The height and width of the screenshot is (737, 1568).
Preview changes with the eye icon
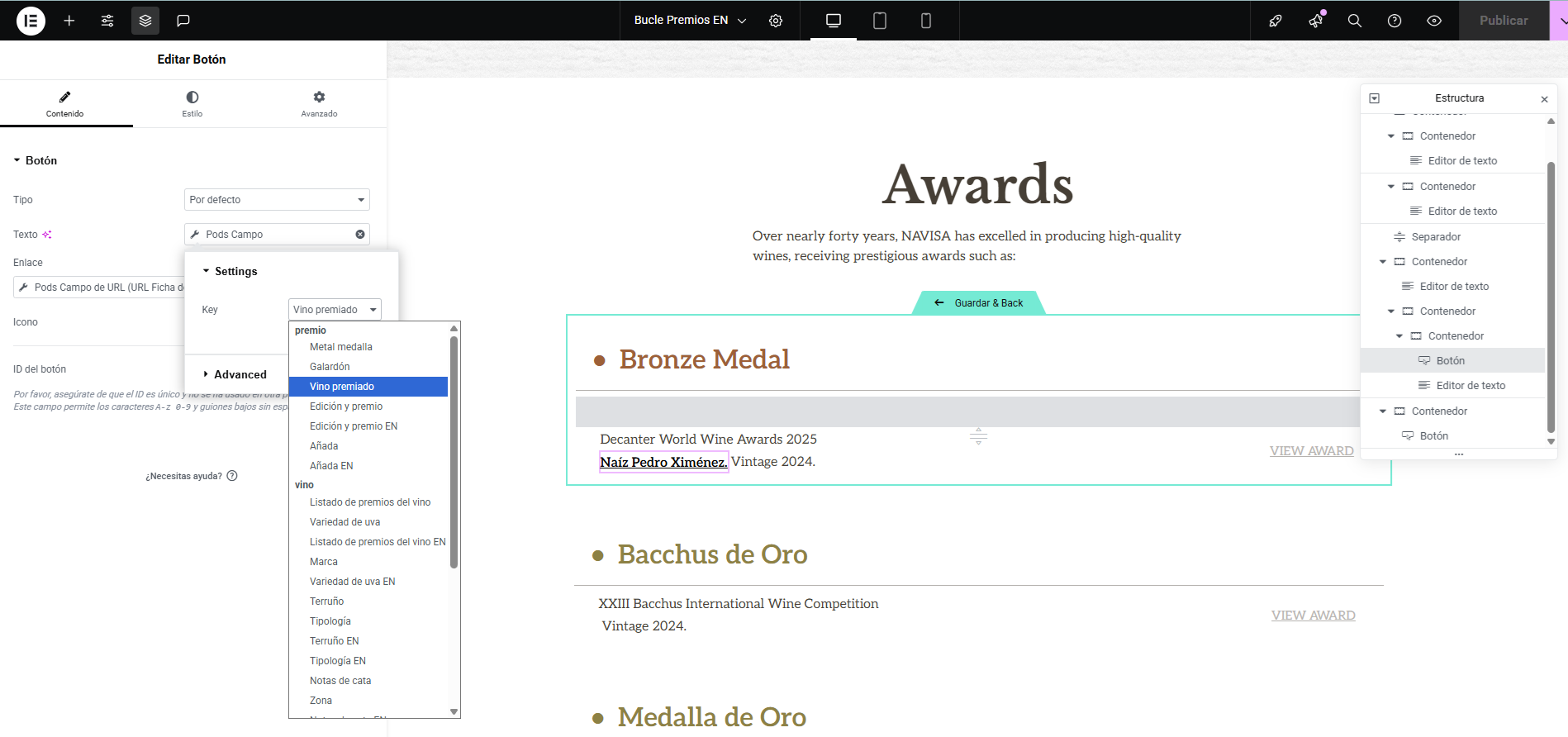[1434, 21]
